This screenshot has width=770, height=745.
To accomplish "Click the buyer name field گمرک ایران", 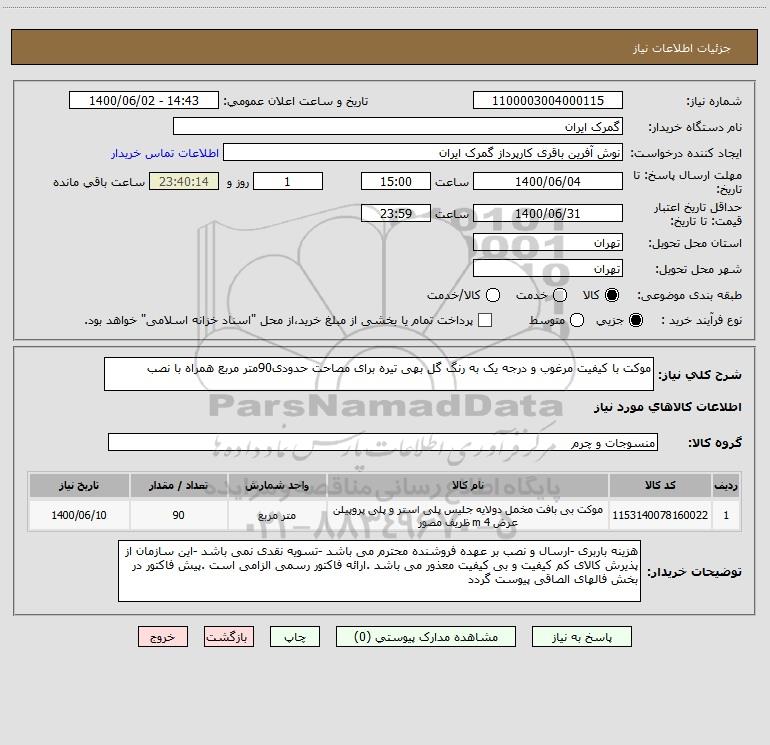I will tap(398, 127).
